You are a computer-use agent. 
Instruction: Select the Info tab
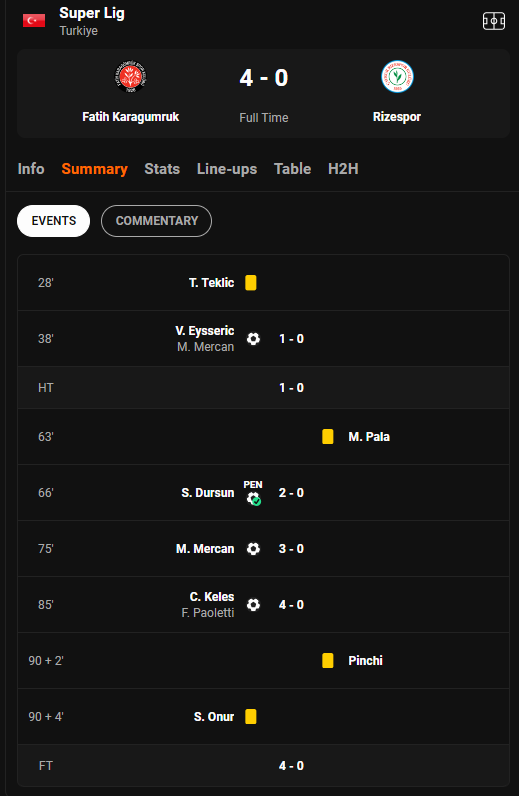[31, 169]
